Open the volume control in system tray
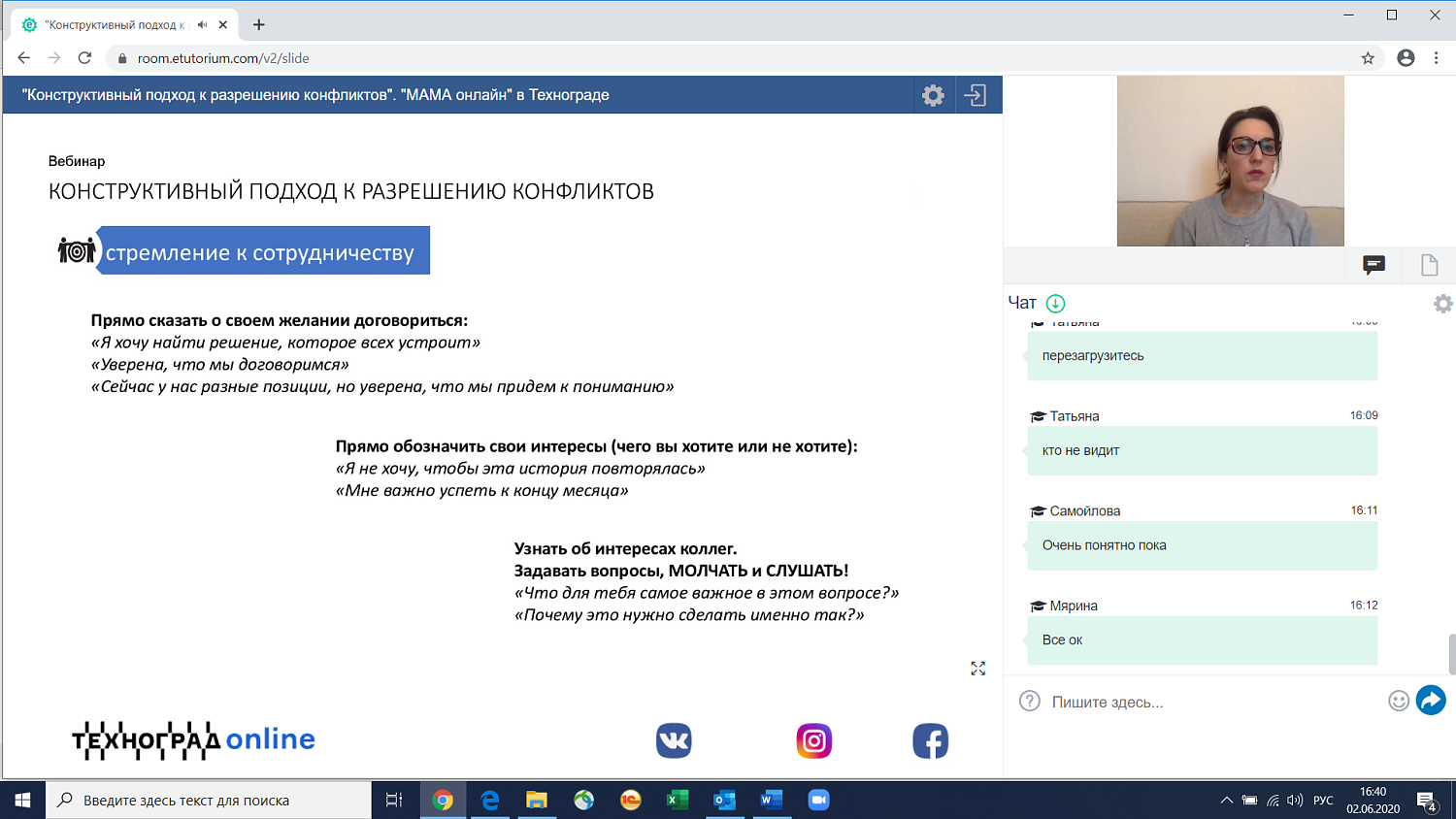This screenshot has width=1456, height=819. [x=1295, y=801]
